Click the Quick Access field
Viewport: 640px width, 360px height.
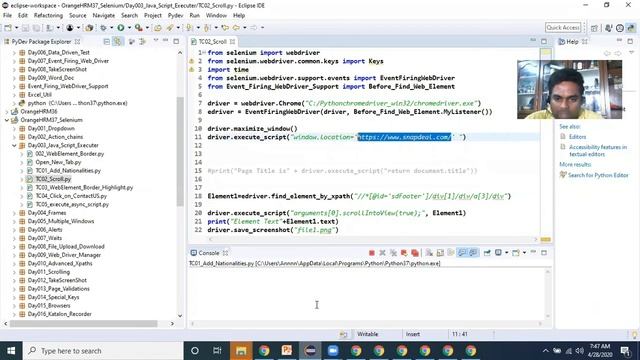tap(563, 27)
